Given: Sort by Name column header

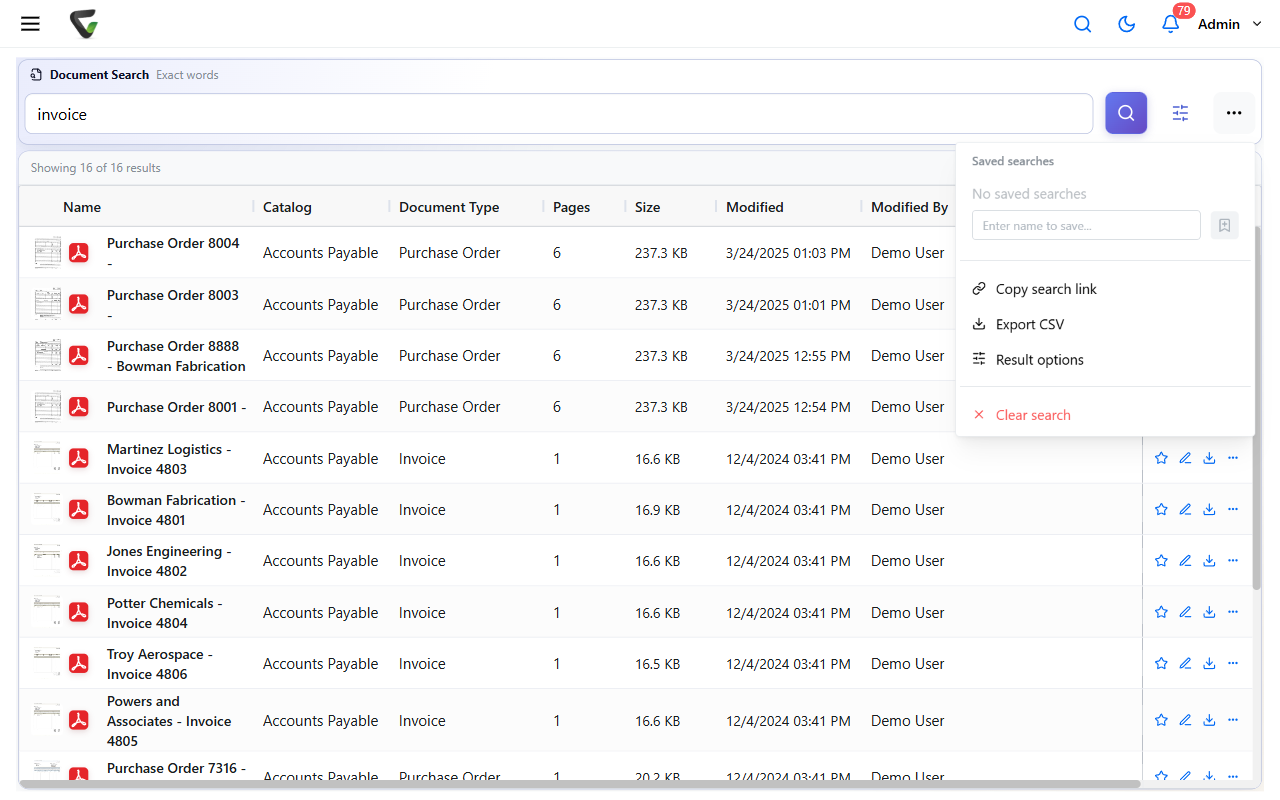Looking at the screenshot, I should pyautogui.click(x=82, y=207).
